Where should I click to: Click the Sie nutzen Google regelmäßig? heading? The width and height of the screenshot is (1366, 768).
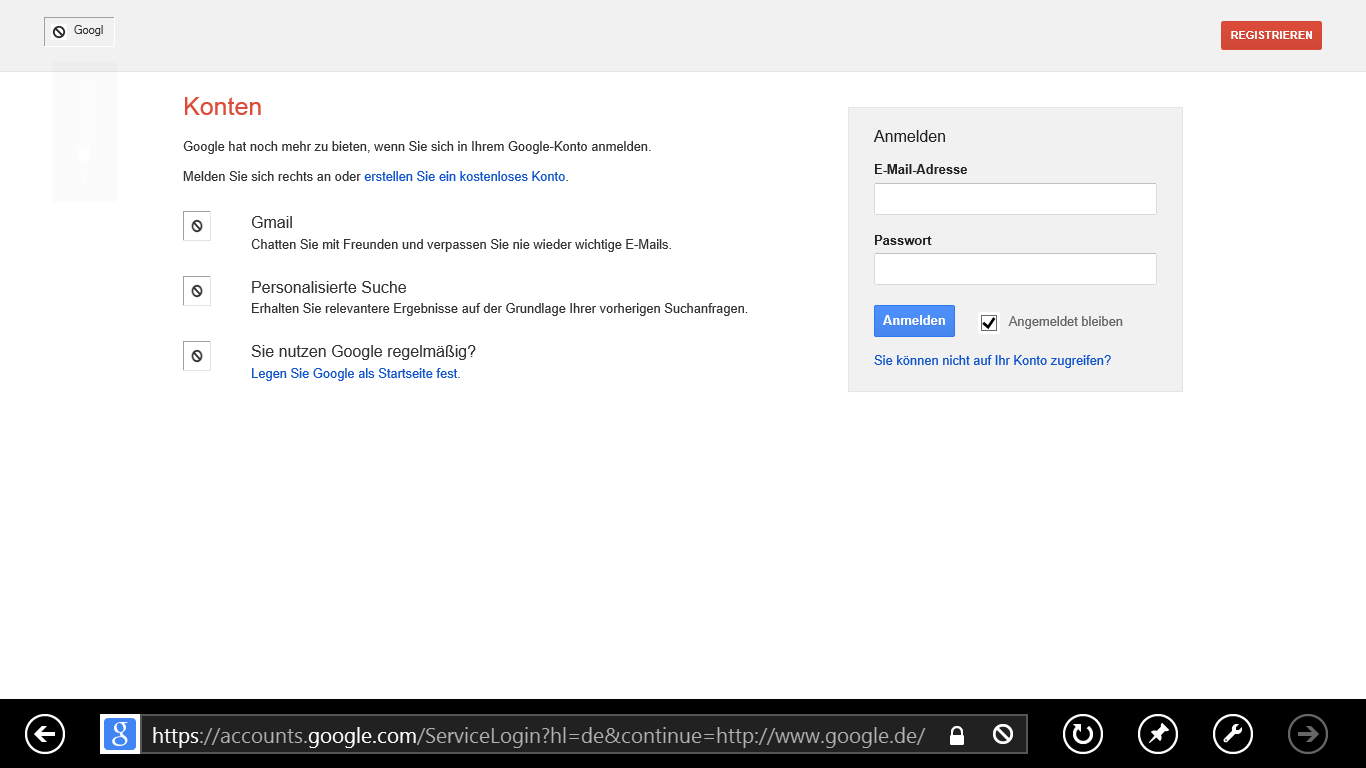click(363, 352)
